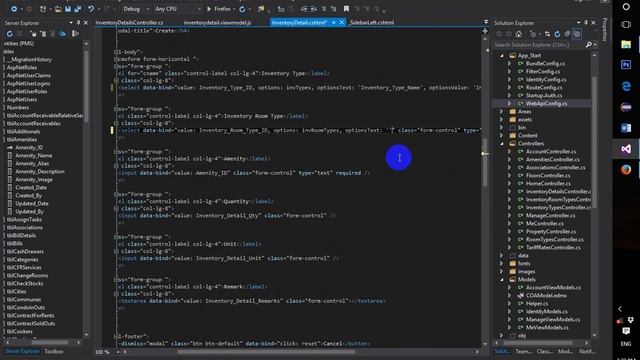
Task: Expand the Areas folder
Action: [502, 111]
